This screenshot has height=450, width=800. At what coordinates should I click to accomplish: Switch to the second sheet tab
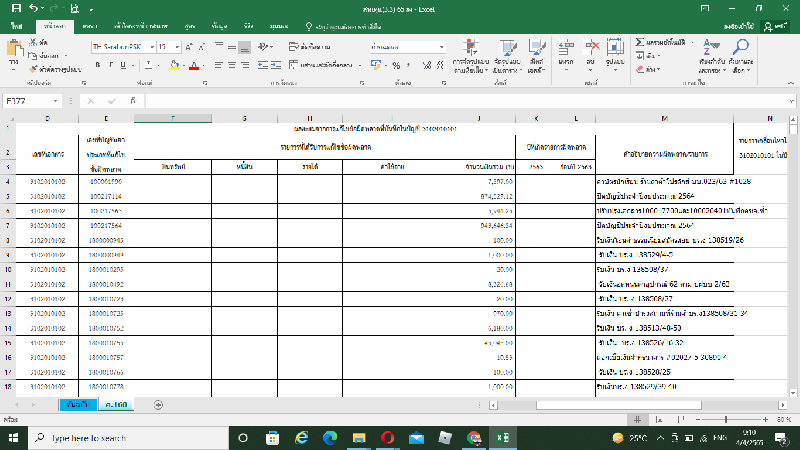pyautogui.click(x=116, y=404)
